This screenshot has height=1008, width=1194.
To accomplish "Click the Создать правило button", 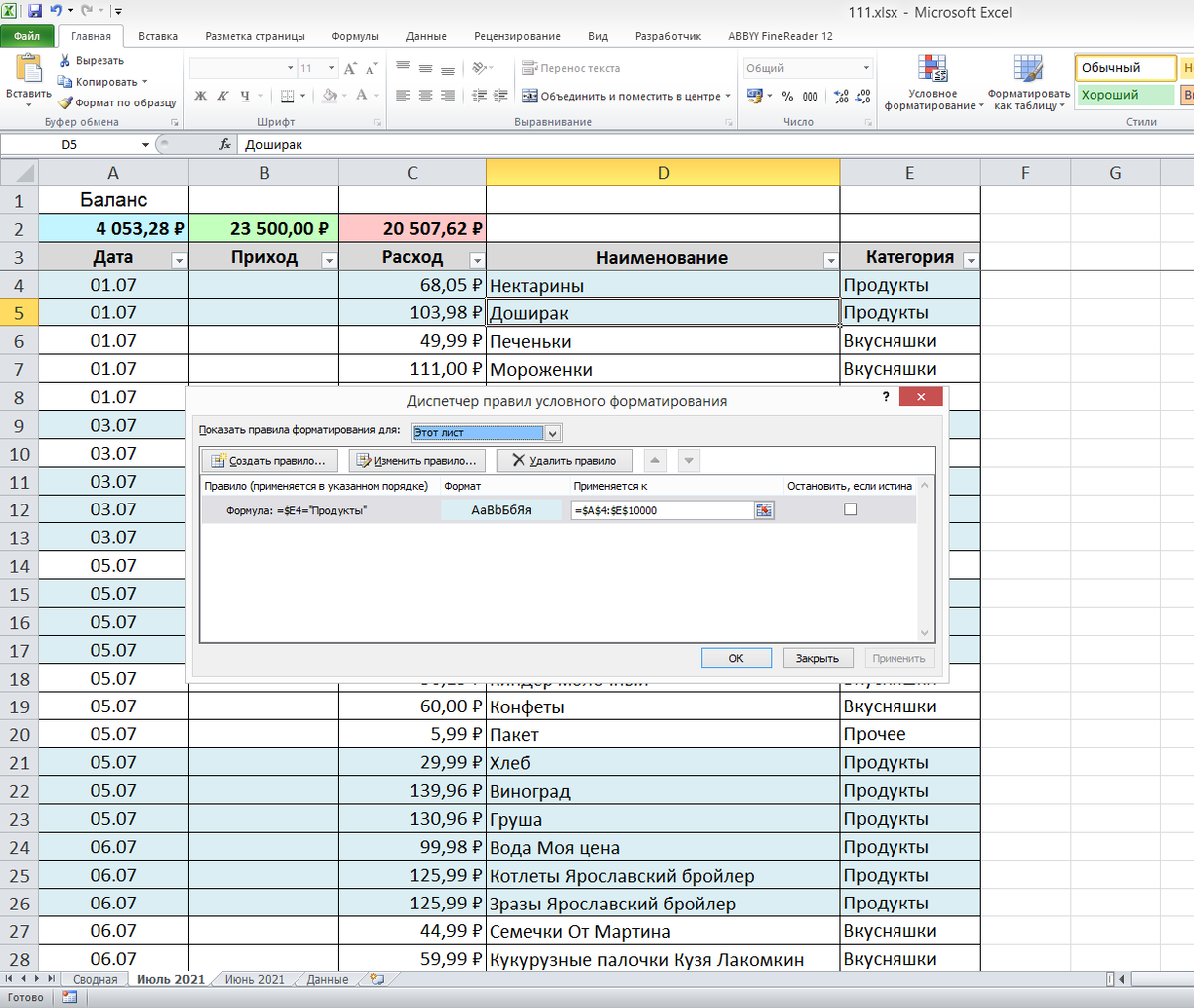I will pyautogui.click(x=270, y=460).
